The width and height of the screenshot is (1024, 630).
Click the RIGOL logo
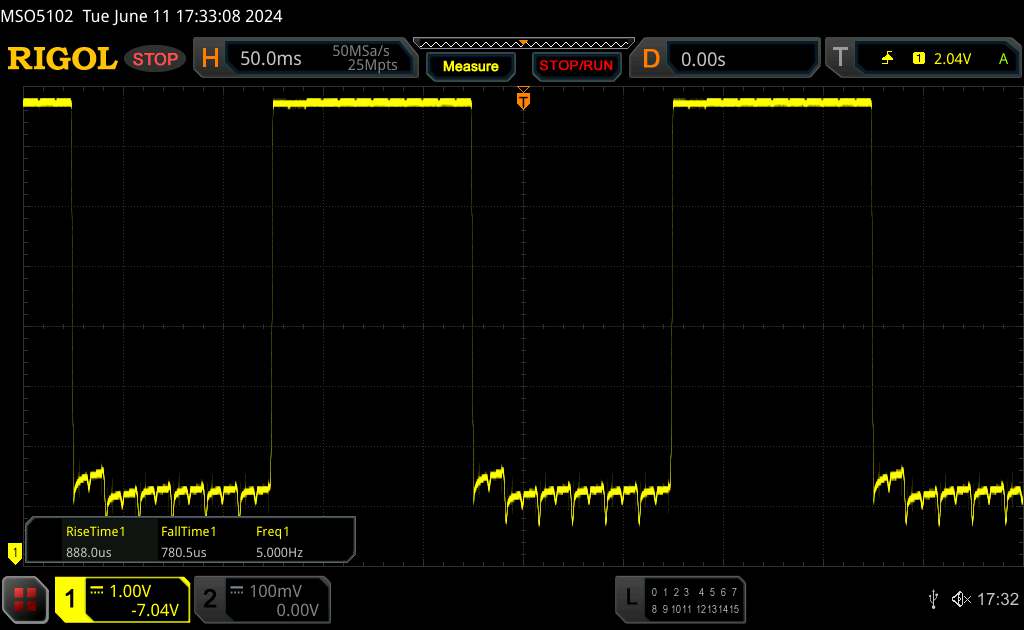62,58
